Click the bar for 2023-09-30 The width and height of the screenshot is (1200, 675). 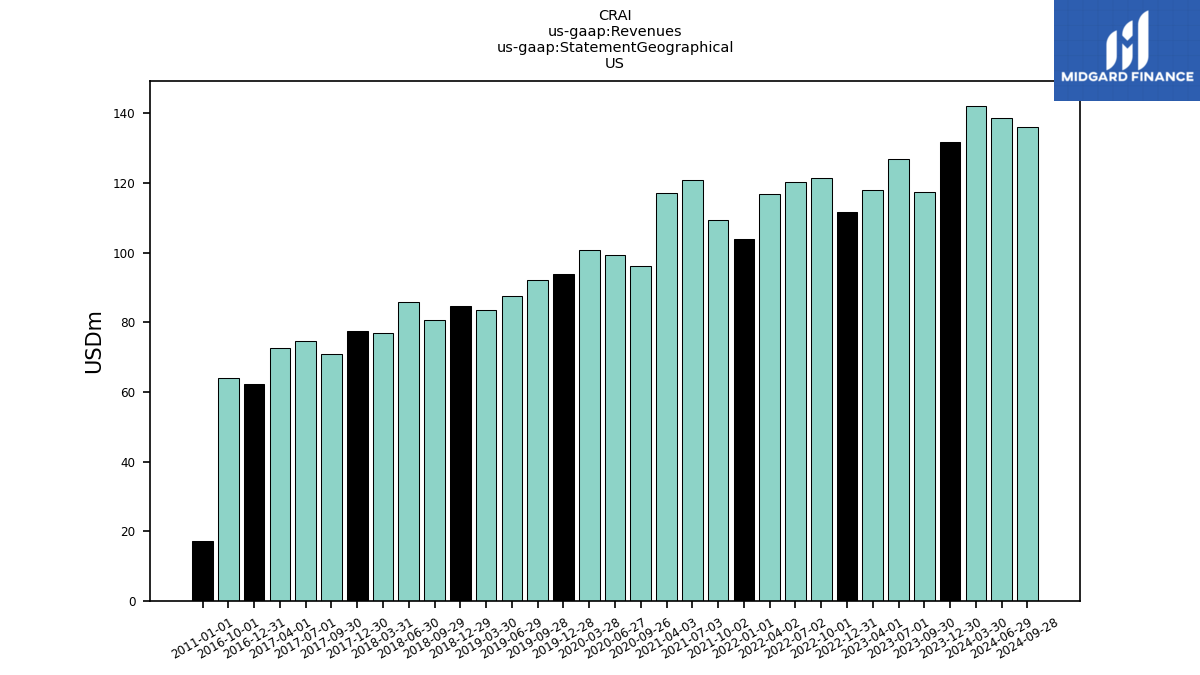click(x=925, y=396)
